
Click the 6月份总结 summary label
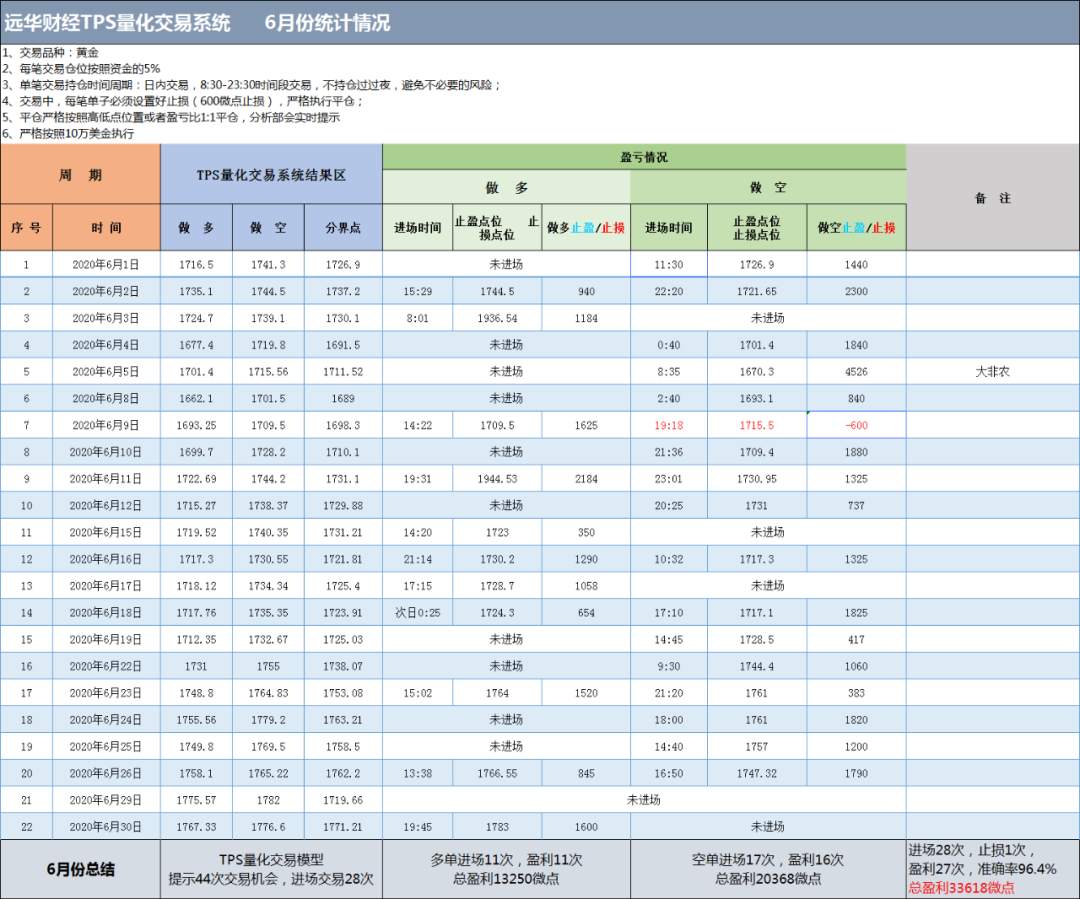click(x=80, y=869)
